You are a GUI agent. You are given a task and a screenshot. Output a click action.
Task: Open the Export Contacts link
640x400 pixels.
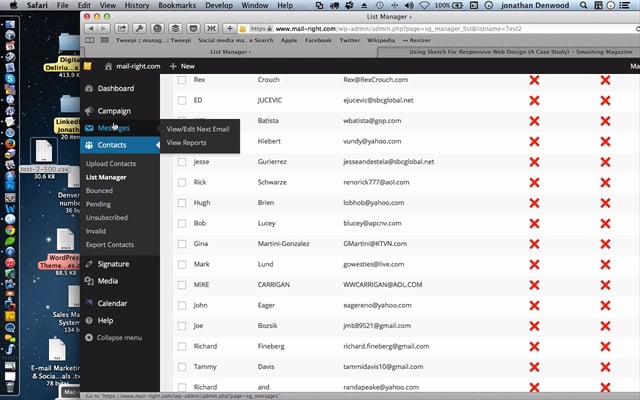[x=109, y=244]
